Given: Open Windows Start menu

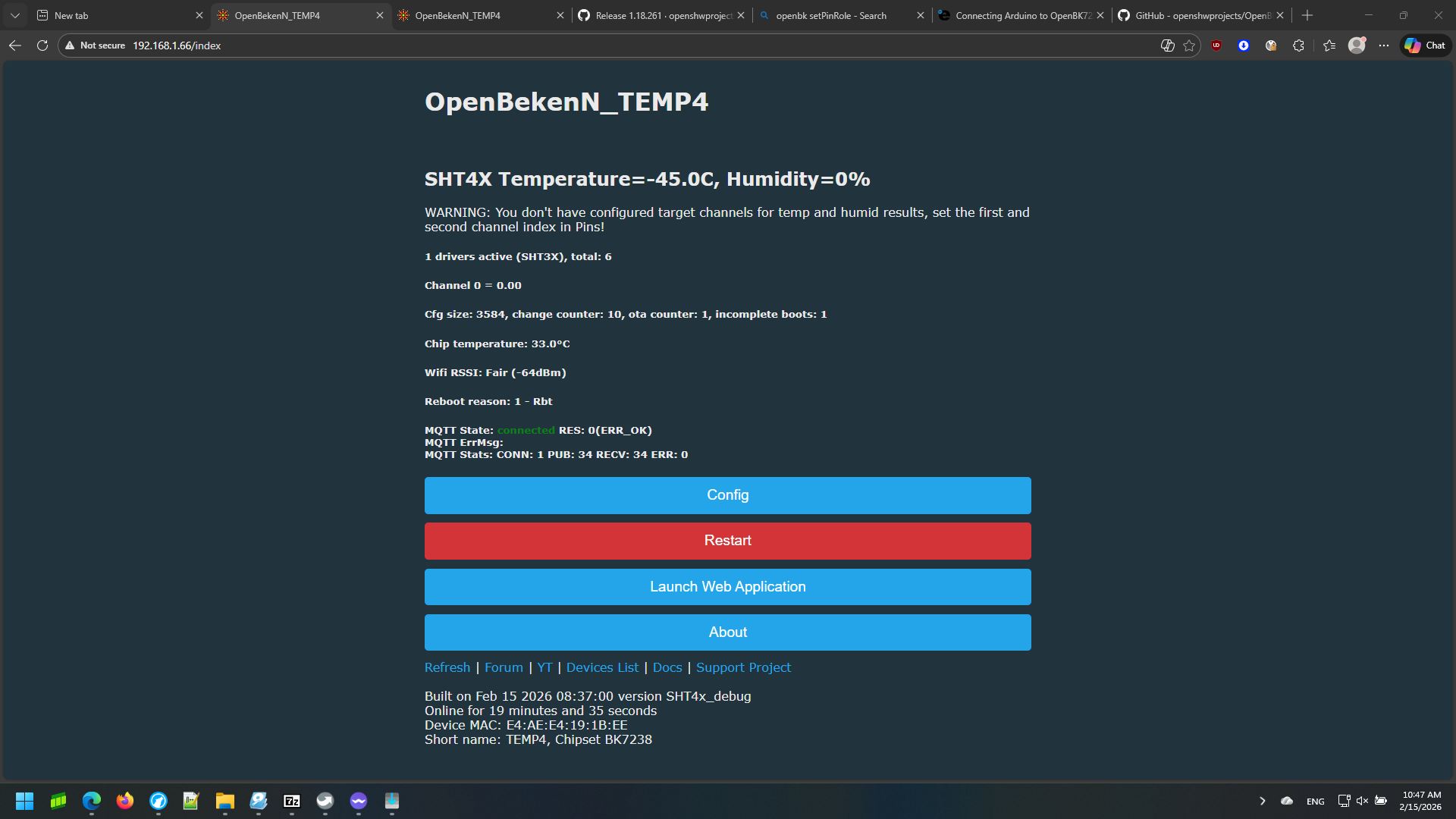Looking at the screenshot, I should [24, 801].
